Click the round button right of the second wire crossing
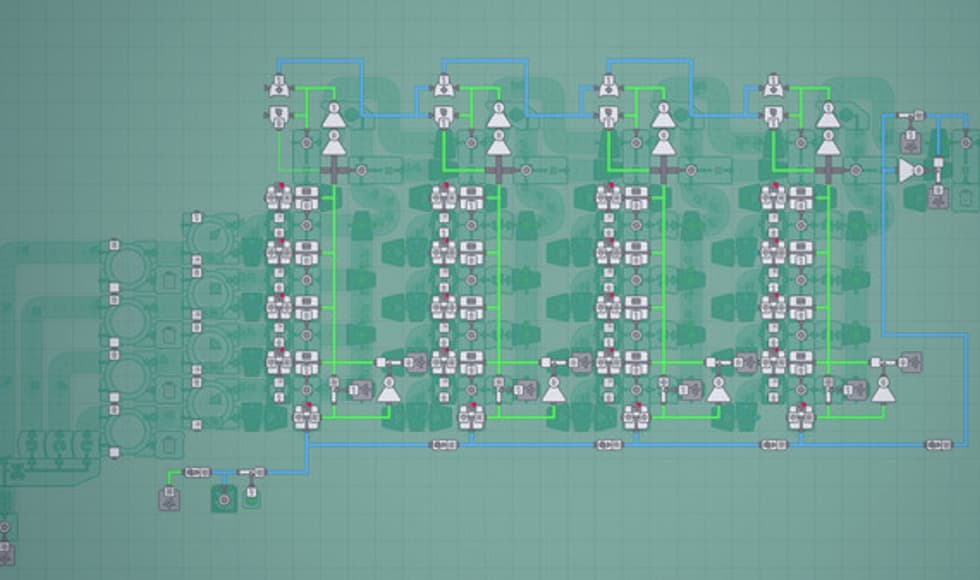This screenshot has width=980, height=580. [x=526, y=170]
